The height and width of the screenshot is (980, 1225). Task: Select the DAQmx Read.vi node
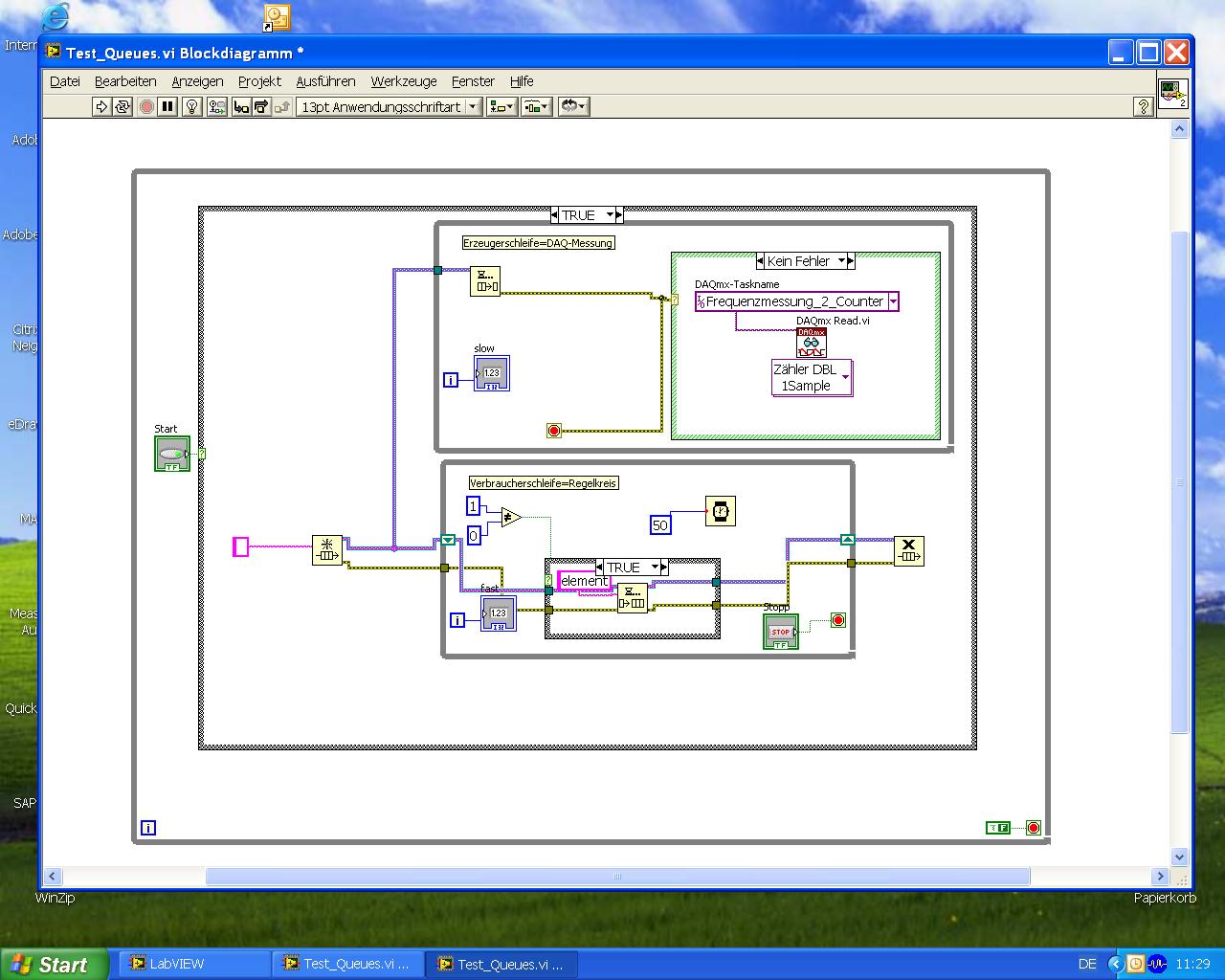pyautogui.click(x=811, y=343)
